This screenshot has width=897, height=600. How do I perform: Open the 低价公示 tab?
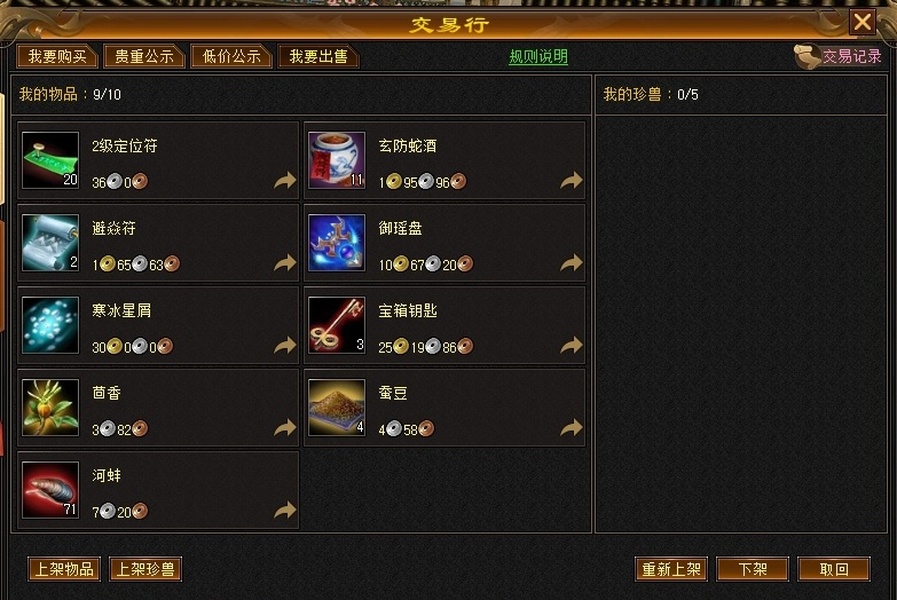(231, 56)
